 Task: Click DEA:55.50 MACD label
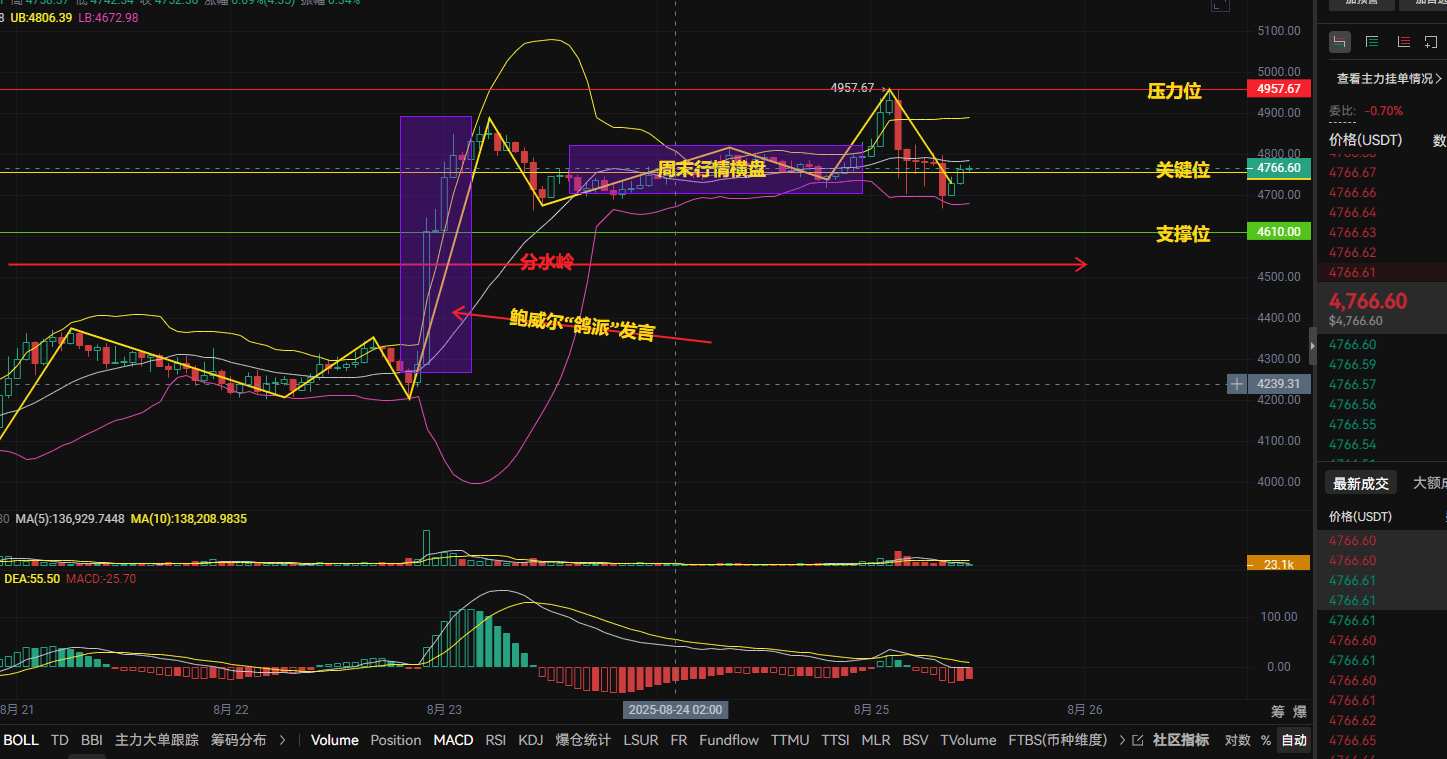click(30, 579)
